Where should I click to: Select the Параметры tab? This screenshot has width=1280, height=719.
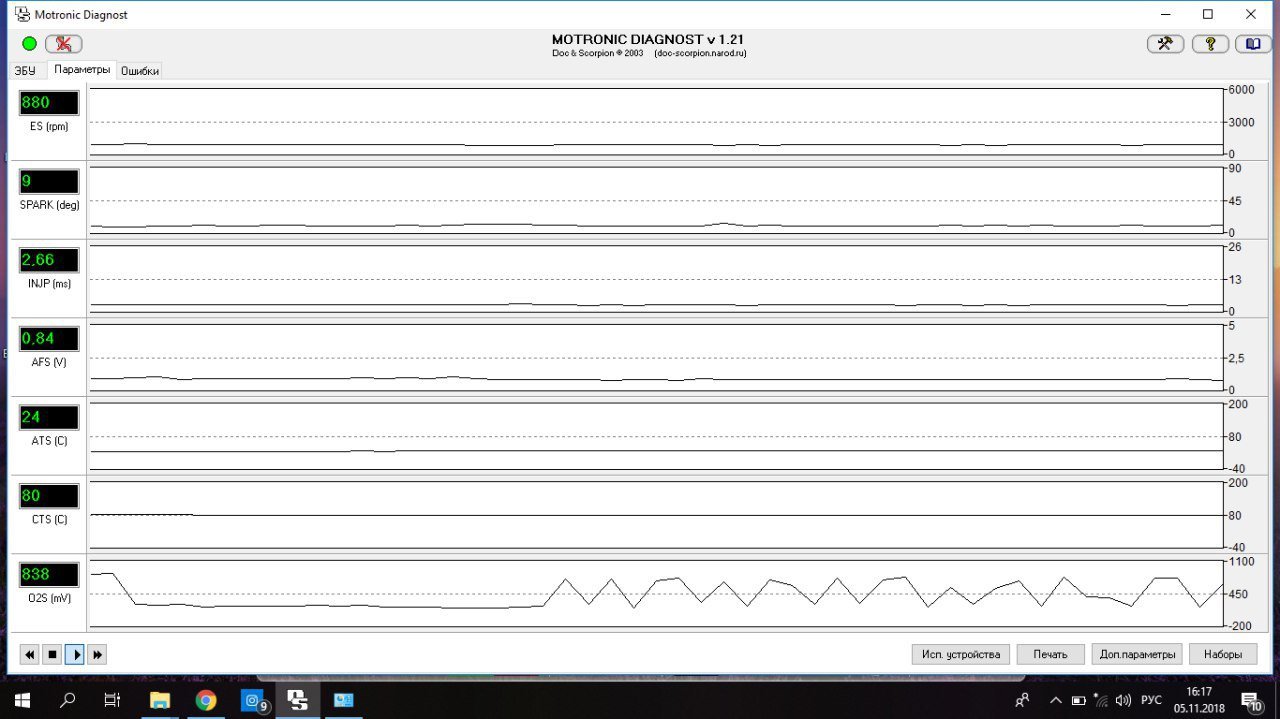tap(82, 70)
